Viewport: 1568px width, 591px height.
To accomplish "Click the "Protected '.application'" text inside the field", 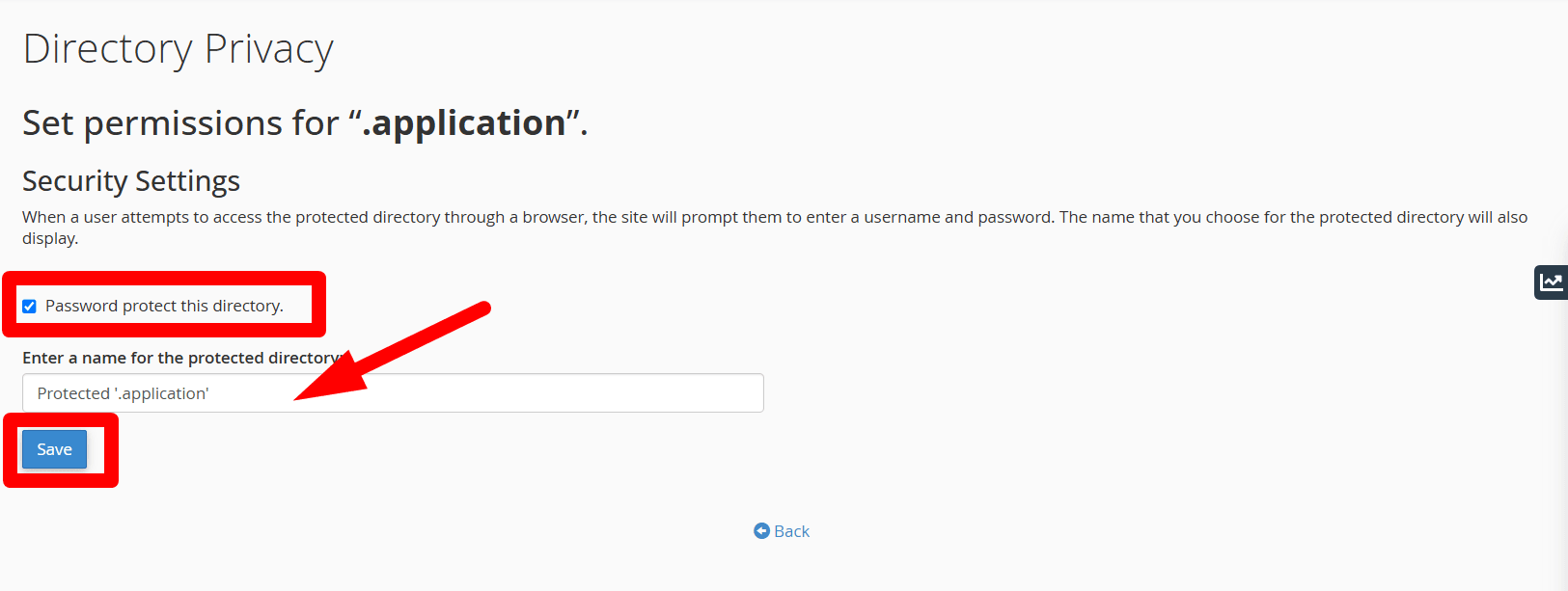I will 123,393.
